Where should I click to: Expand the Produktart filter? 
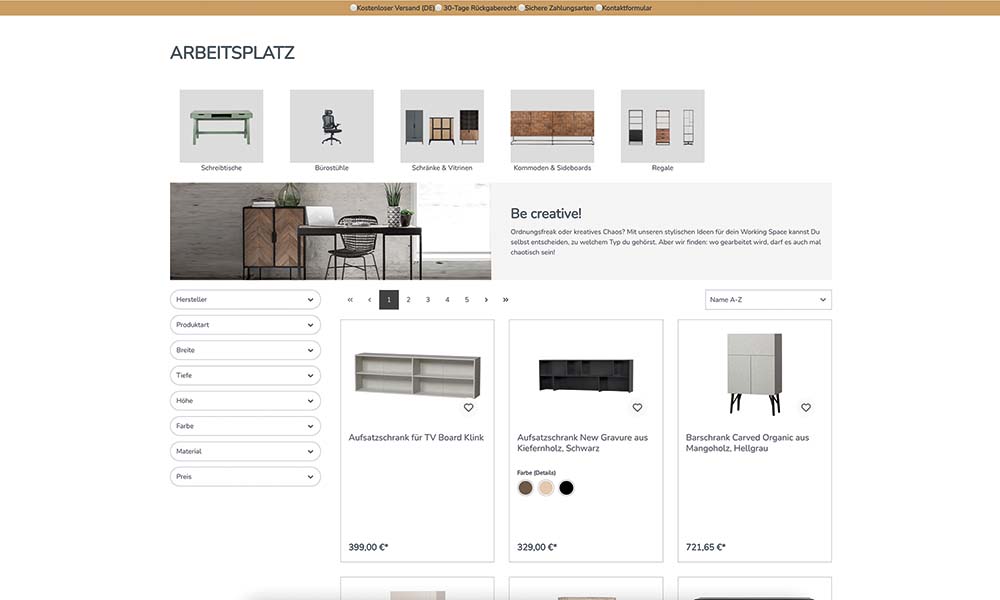[x=246, y=325]
